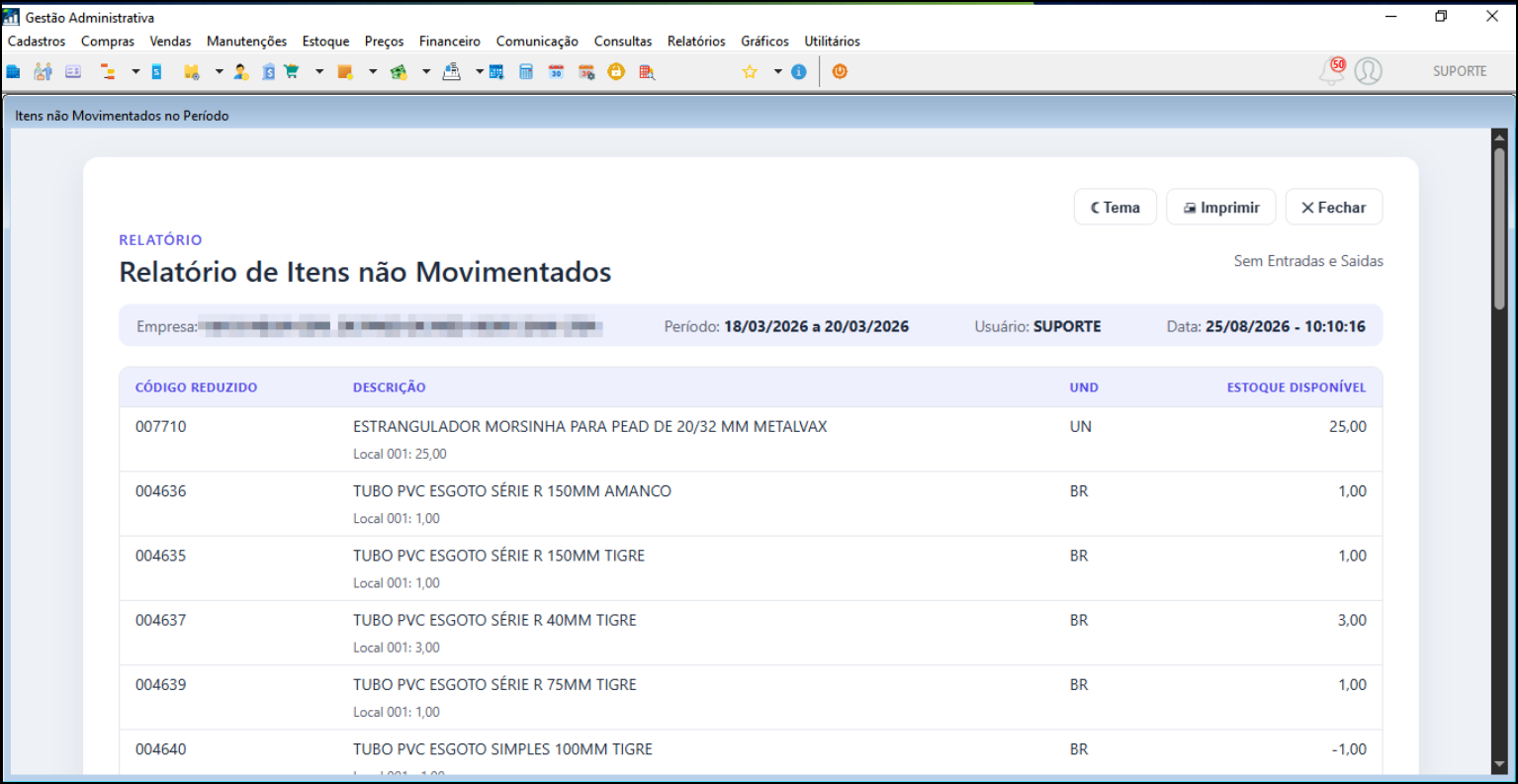Open notifications bell with 50 badge

[x=1332, y=70]
